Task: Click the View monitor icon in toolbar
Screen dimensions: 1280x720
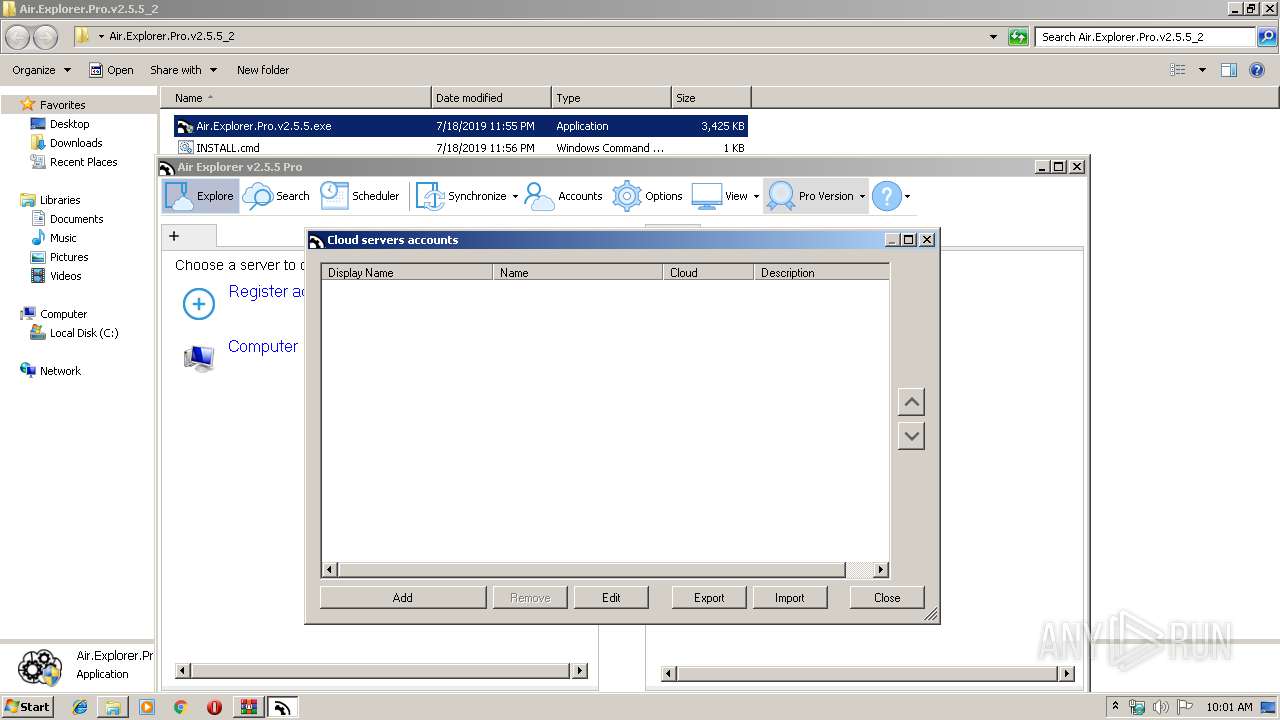Action: [x=707, y=196]
